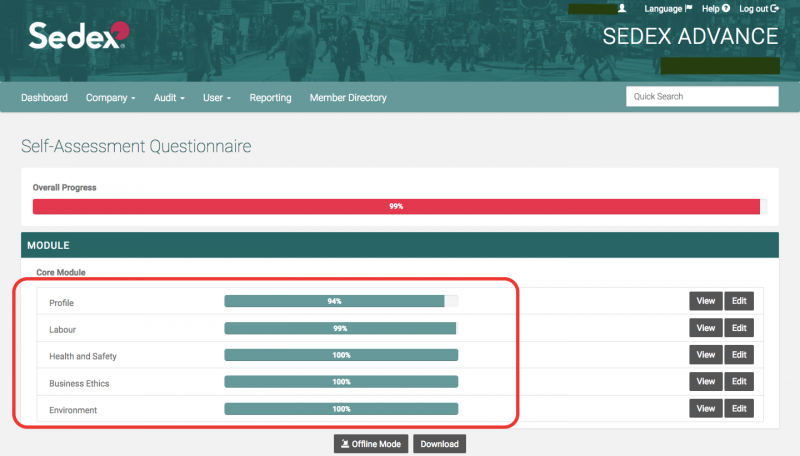The width and height of the screenshot is (800, 456).
Task: Expand the Company dropdown menu
Action: coord(110,98)
